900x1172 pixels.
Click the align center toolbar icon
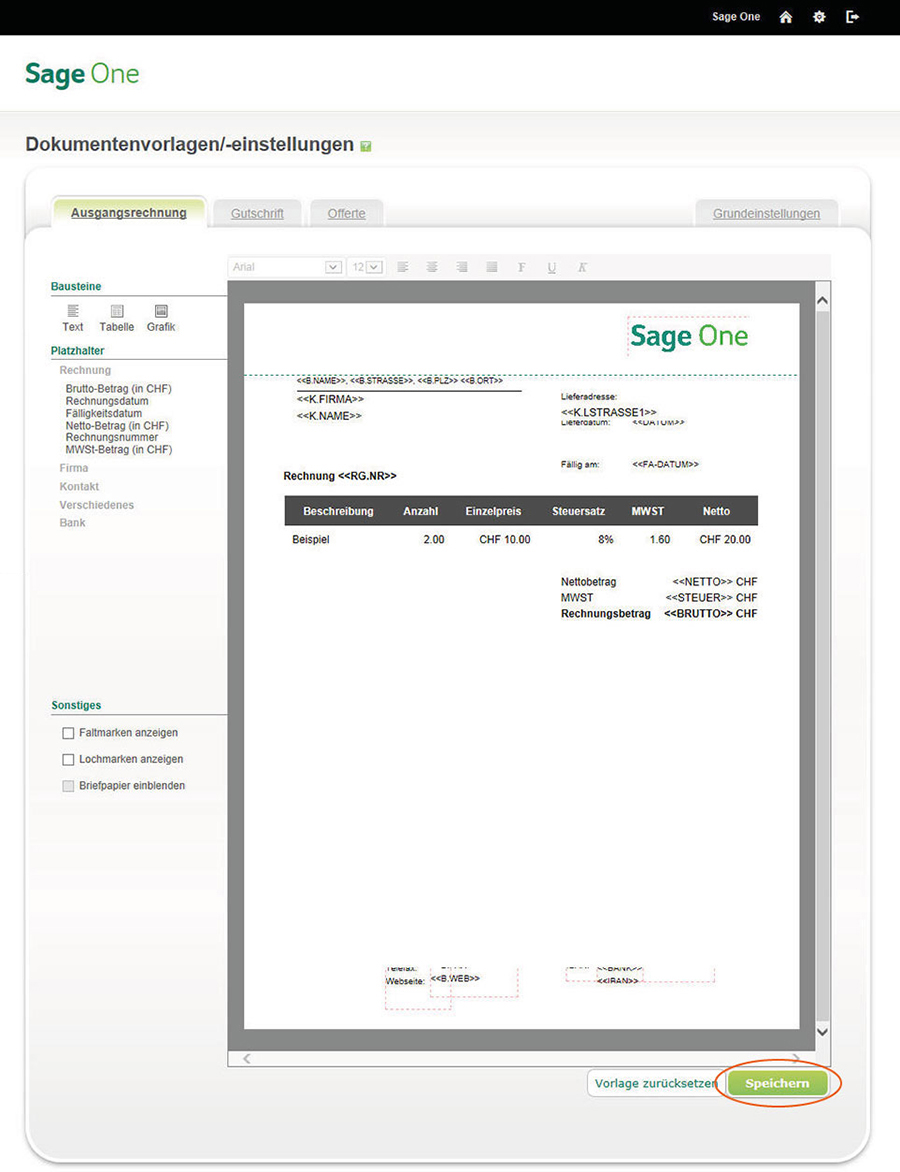(x=432, y=267)
